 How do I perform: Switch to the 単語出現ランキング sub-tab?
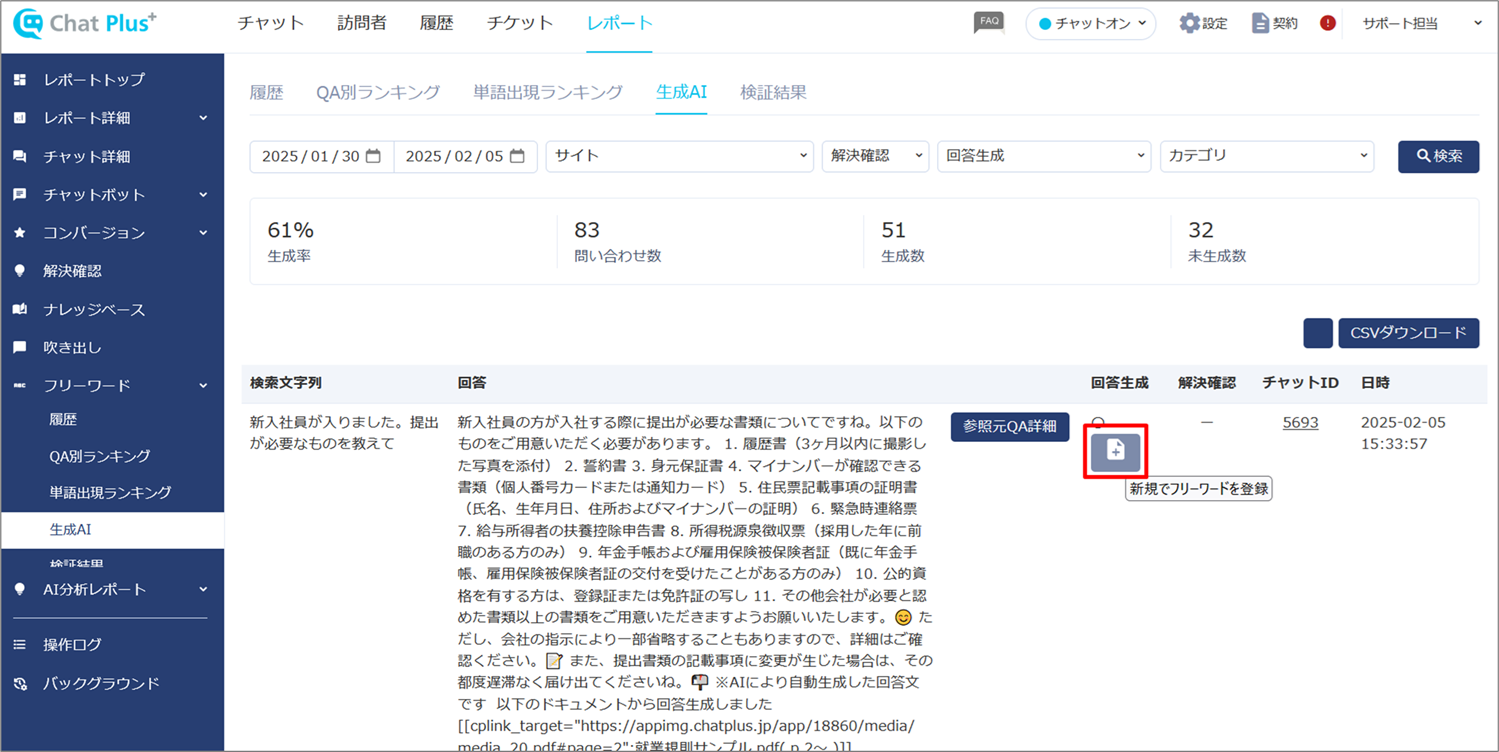point(548,92)
